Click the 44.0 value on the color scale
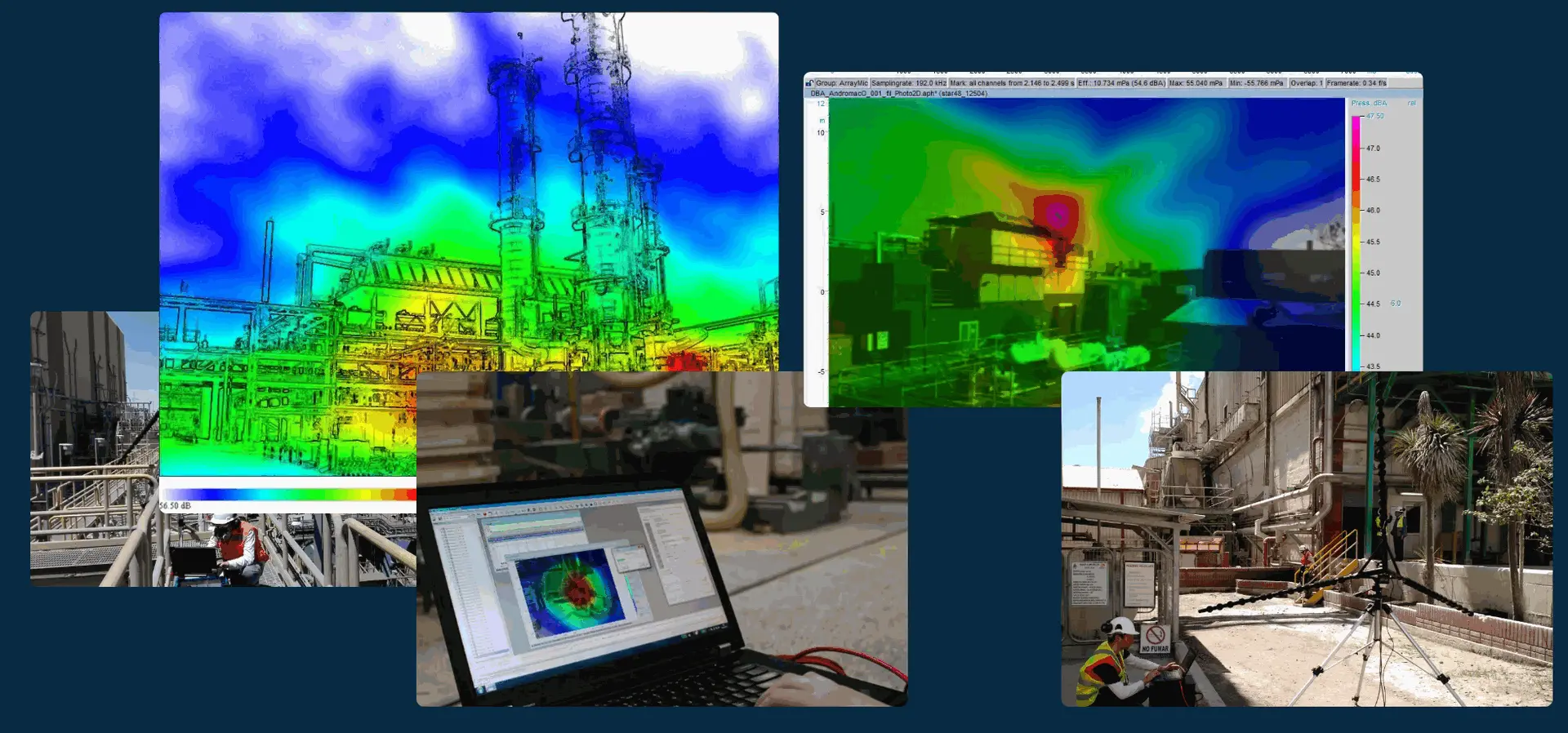This screenshot has width=1568, height=733. pos(1373,335)
